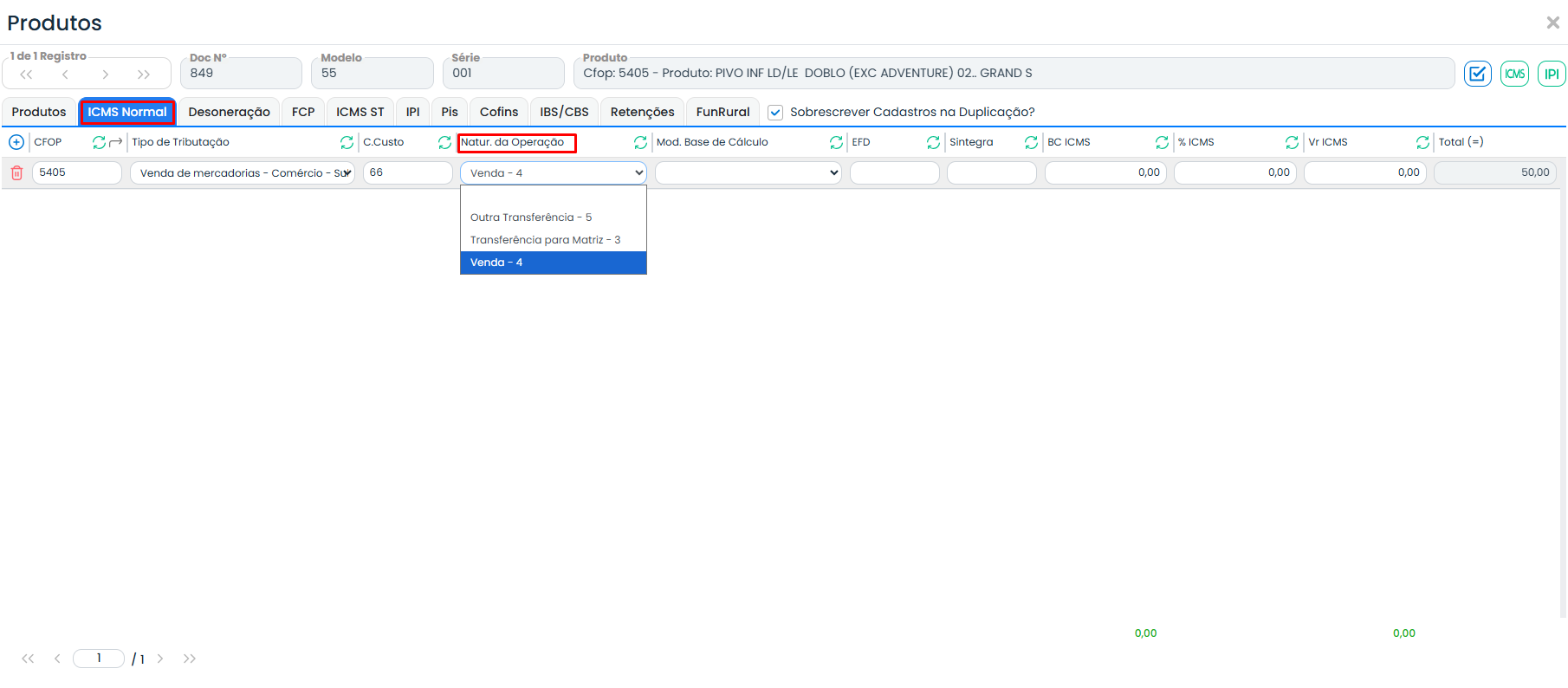Click the green ICMS circle icon

(1514, 74)
